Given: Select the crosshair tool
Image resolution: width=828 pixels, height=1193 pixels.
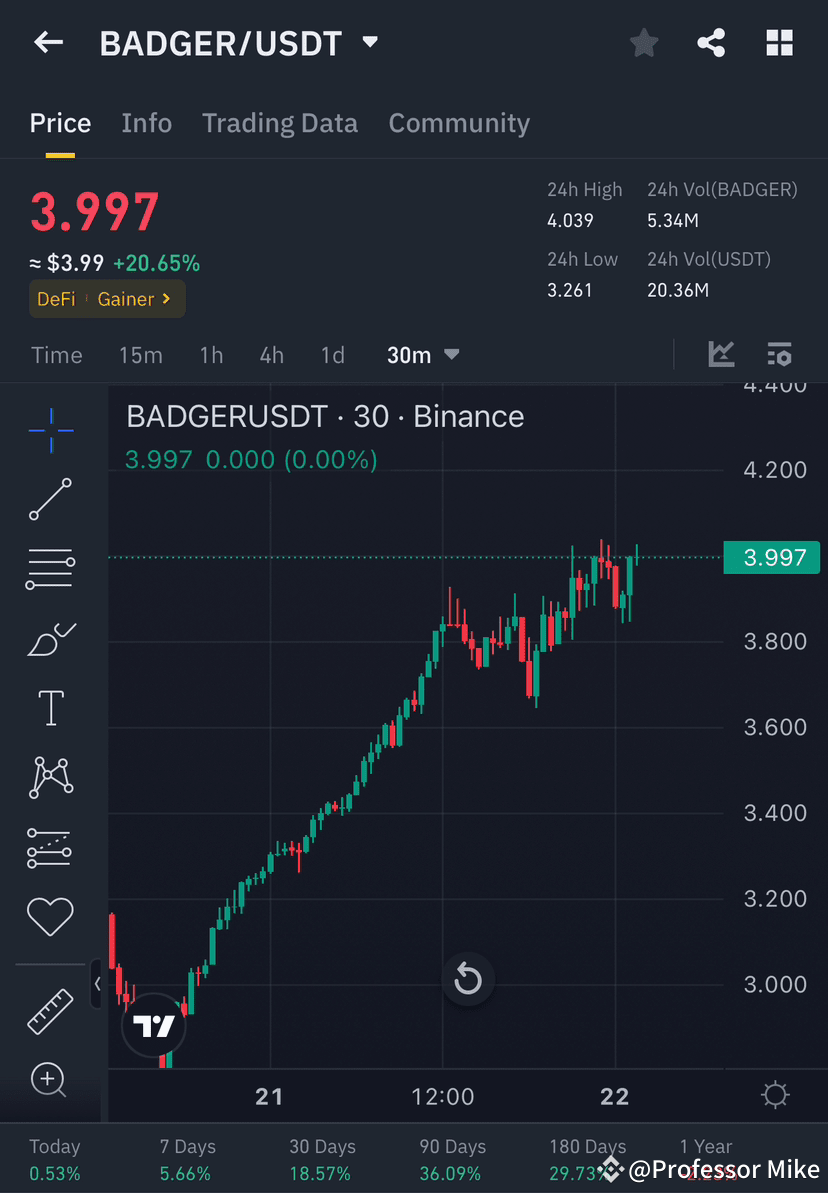Looking at the screenshot, I should coord(50,429).
